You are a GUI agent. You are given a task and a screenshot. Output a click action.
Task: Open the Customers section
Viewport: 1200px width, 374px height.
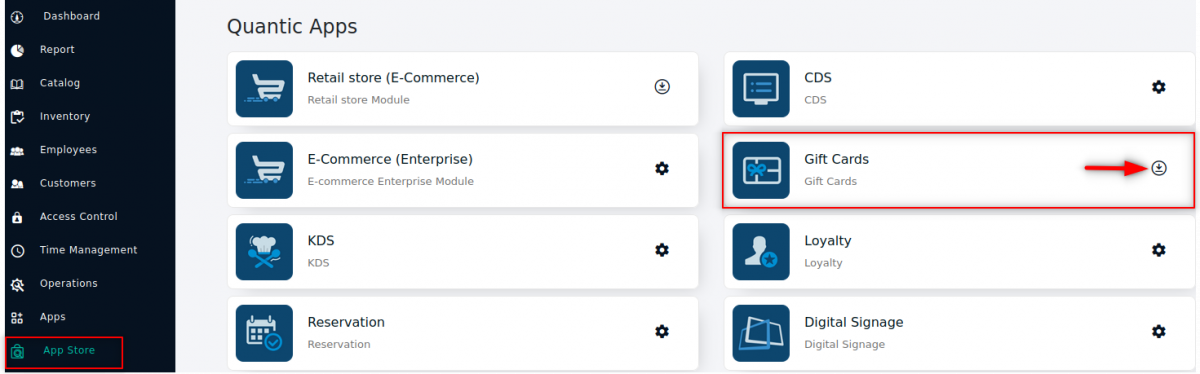68,183
